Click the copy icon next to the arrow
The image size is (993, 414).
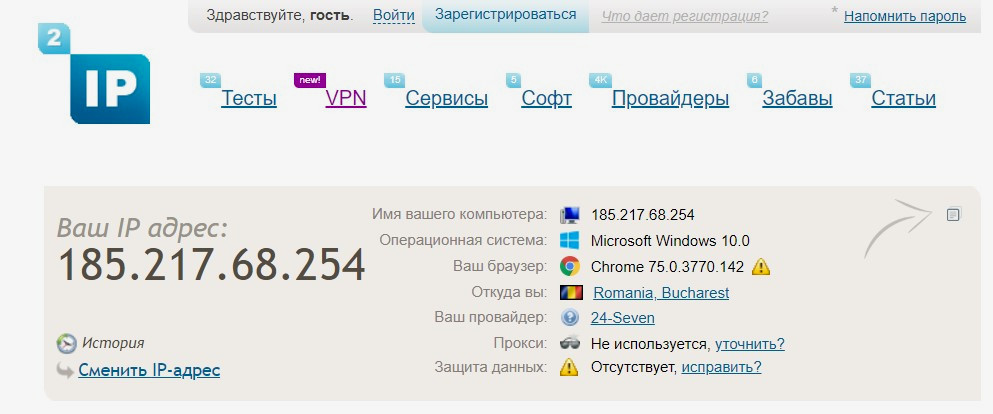pos(953,215)
